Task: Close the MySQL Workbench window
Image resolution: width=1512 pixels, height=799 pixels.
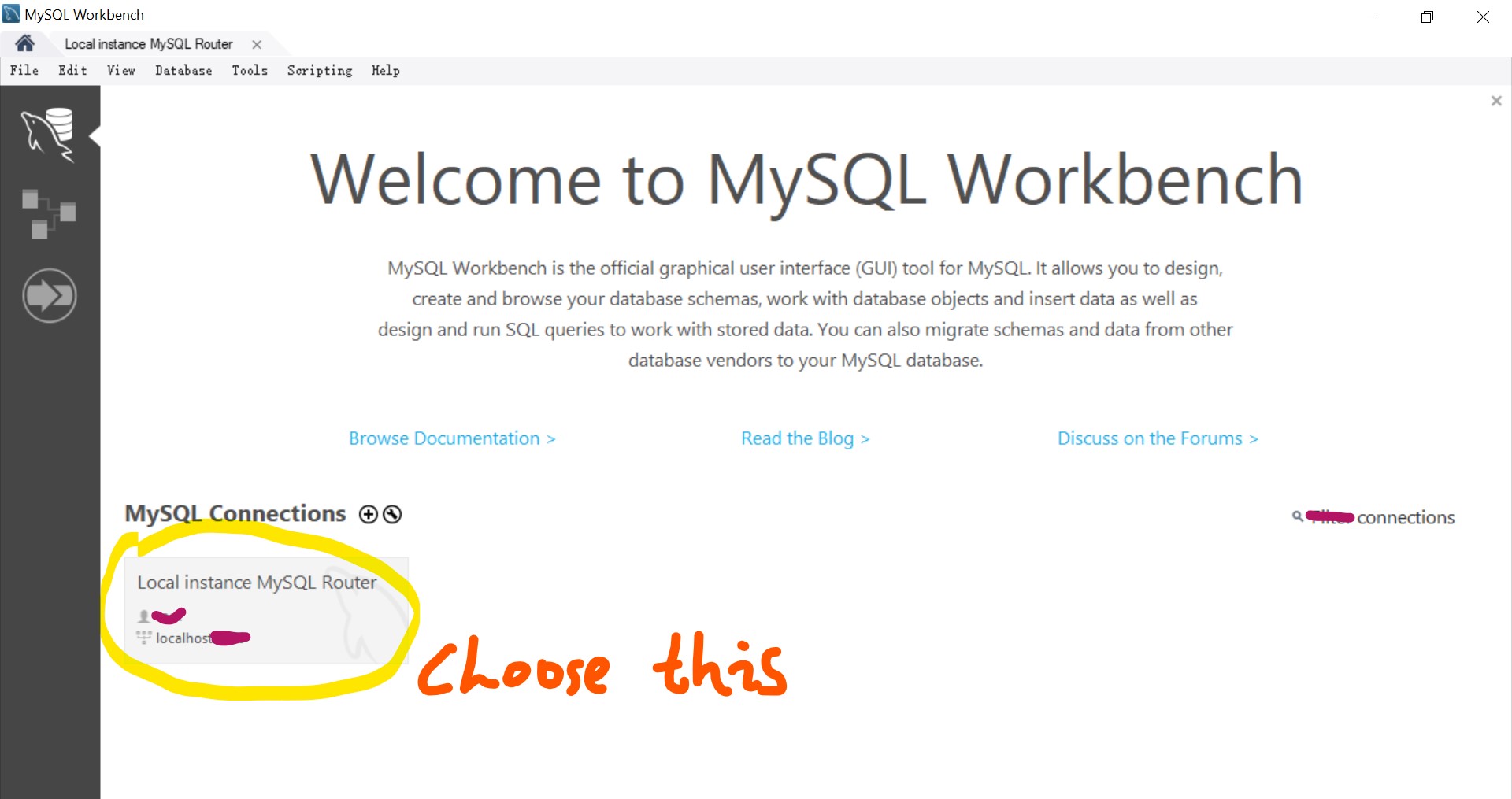Action: [1483, 17]
